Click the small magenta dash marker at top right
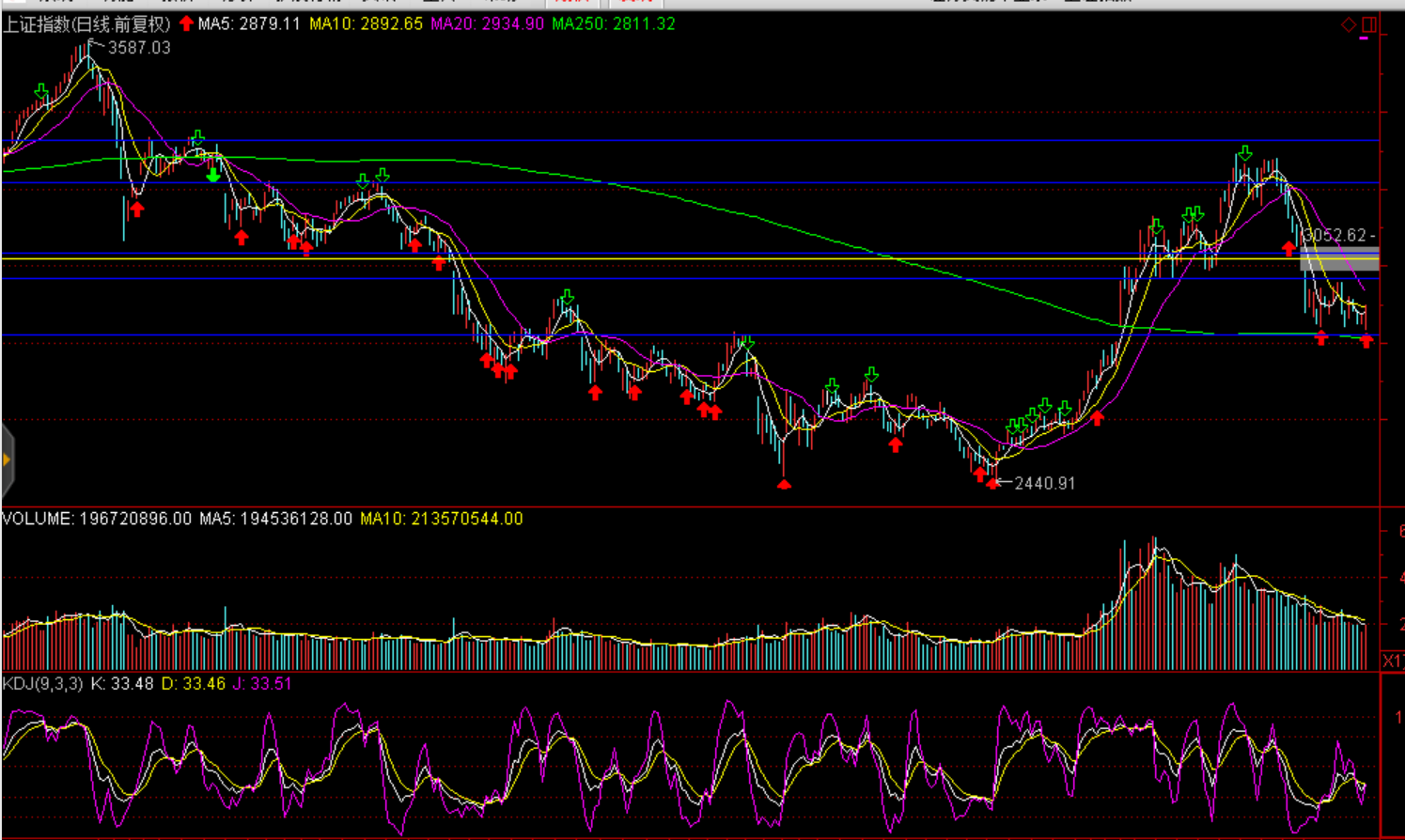1405x840 pixels. pos(1364,39)
